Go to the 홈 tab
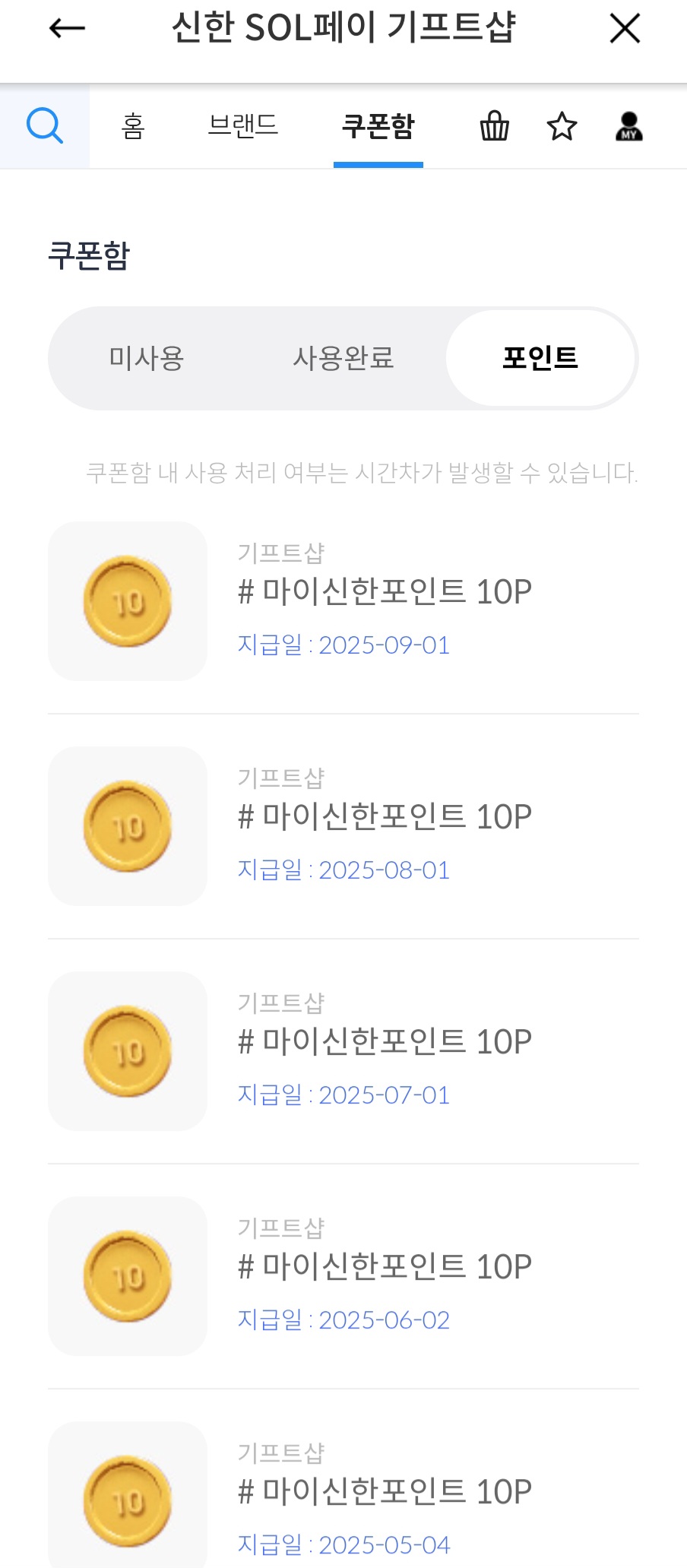The width and height of the screenshot is (687, 1568). coord(133,126)
